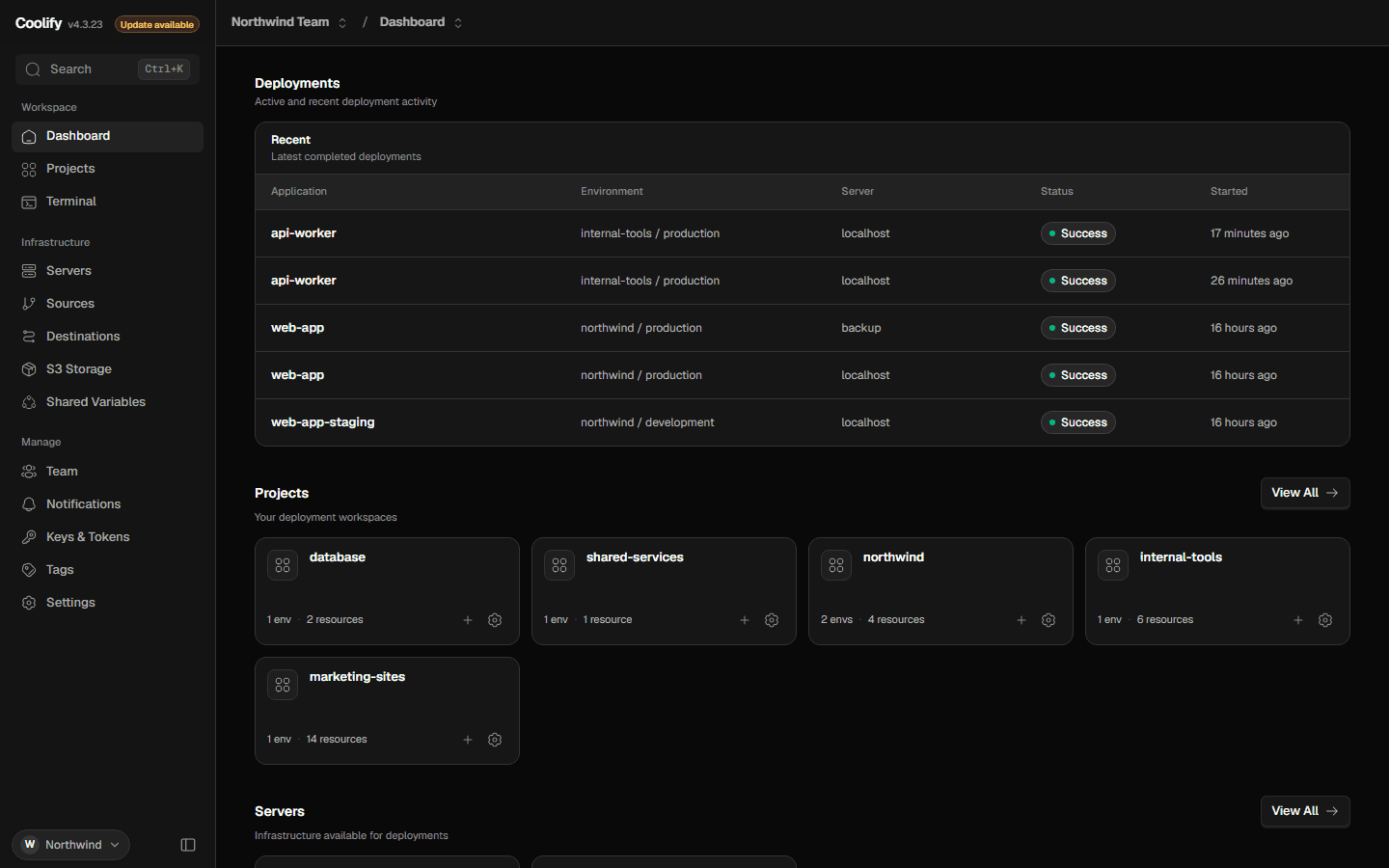
Task: Open shared-services project settings gear
Action: tap(772, 620)
